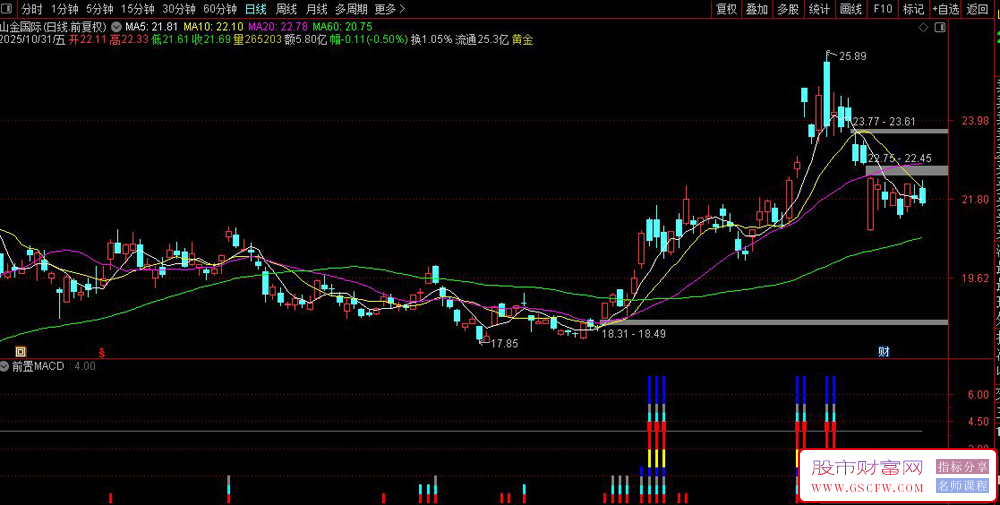1000x505 pixels.
Task: Open the 画线 drawing tools
Action: pos(851,9)
